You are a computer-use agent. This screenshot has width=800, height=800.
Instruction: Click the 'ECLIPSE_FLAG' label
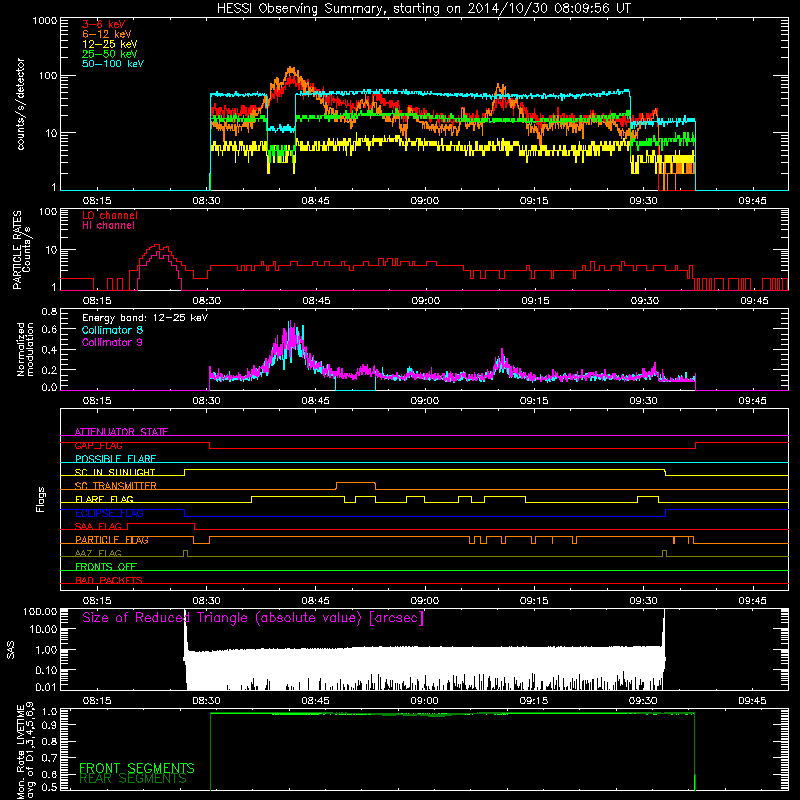coord(109,513)
